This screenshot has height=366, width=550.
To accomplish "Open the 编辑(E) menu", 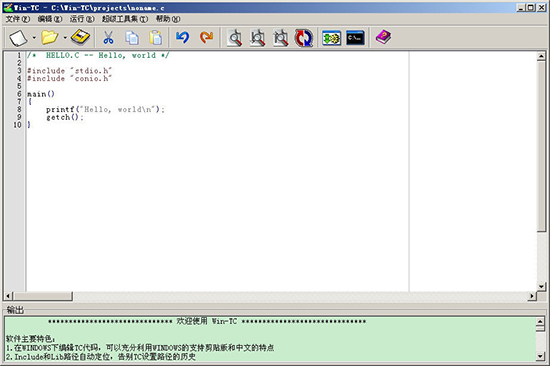I will pos(50,19).
